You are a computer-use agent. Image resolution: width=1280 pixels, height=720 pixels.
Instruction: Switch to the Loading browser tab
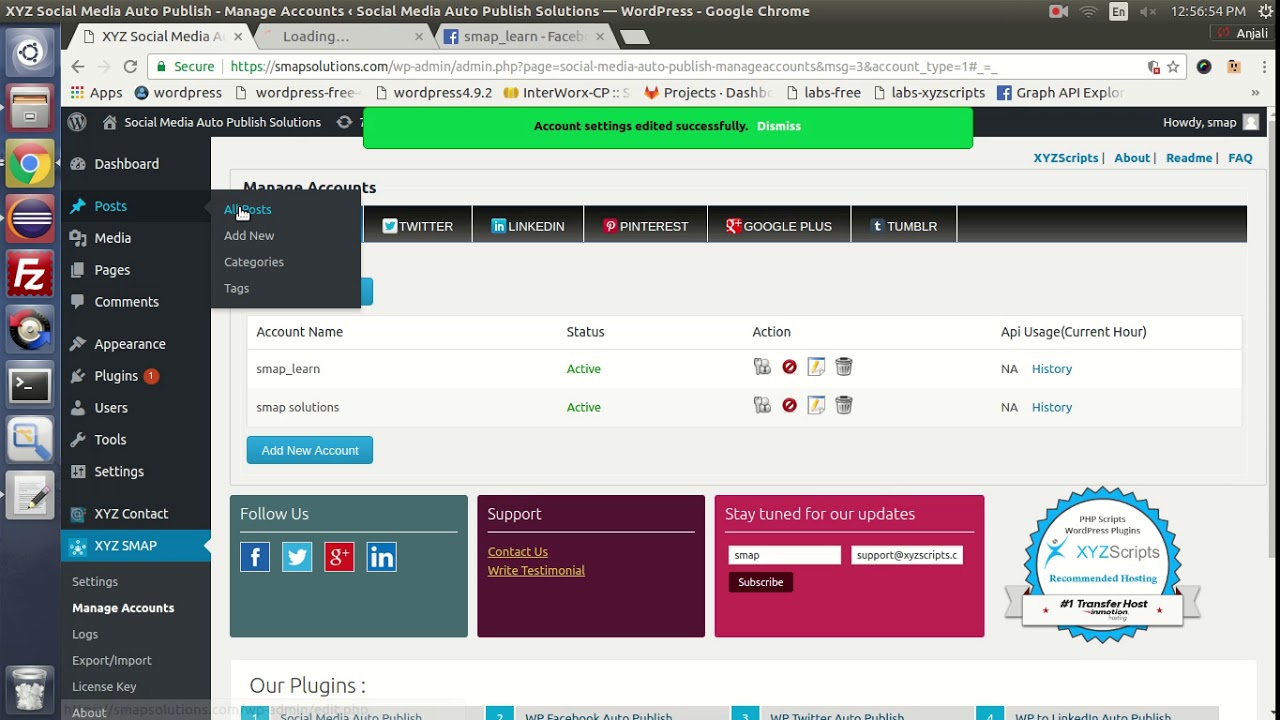tap(340, 37)
